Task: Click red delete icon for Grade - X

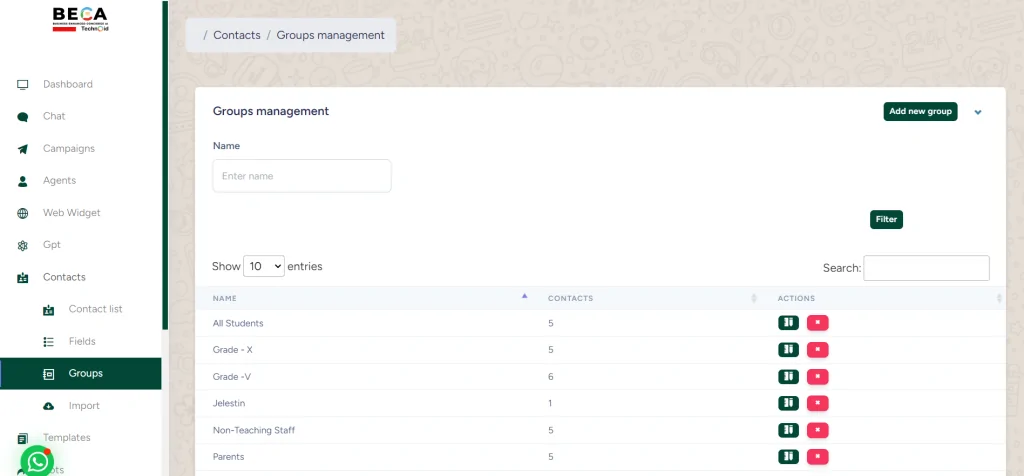Action: point(818,350)
